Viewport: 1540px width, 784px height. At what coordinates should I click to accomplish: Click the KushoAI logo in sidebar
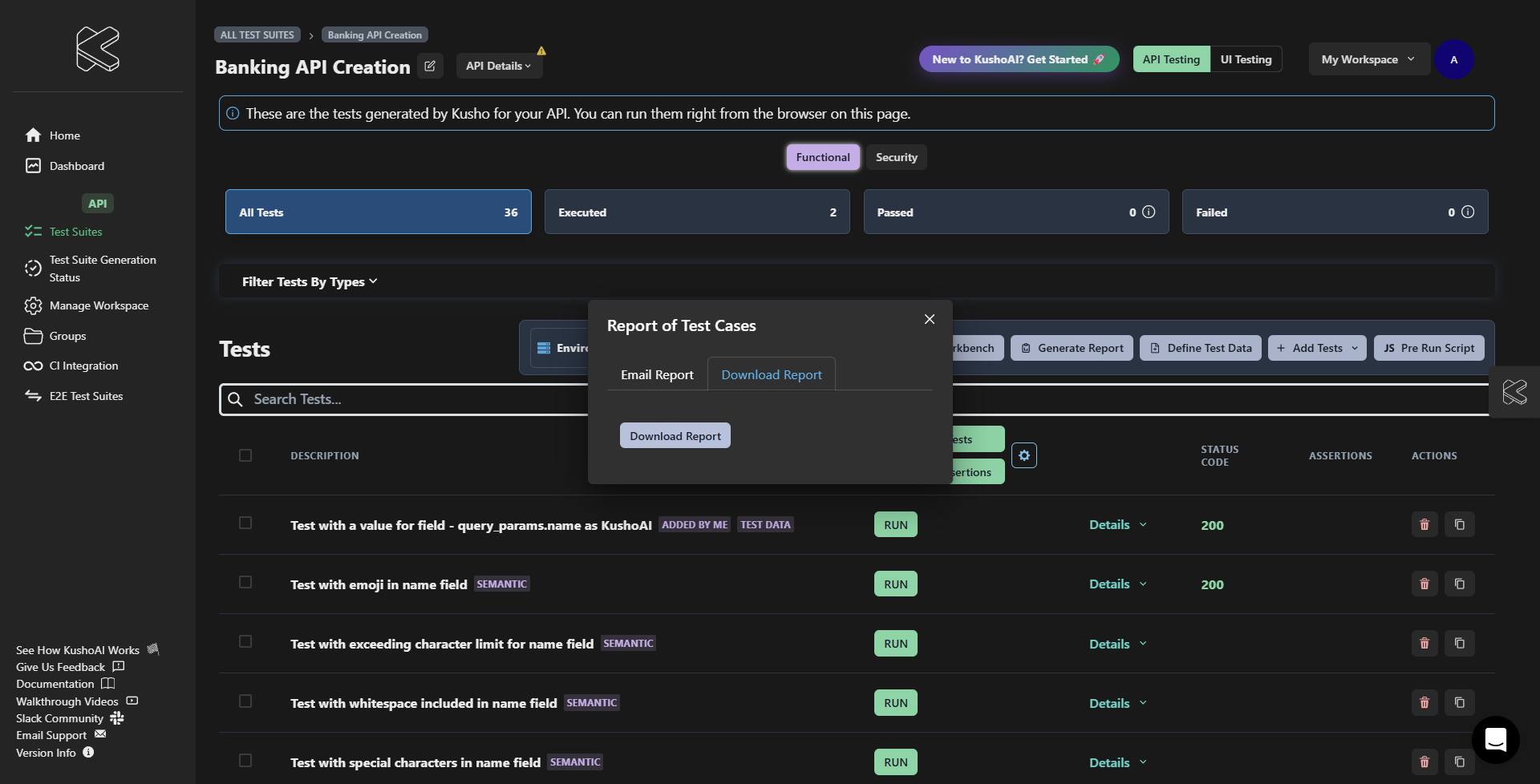click(98, 49)
